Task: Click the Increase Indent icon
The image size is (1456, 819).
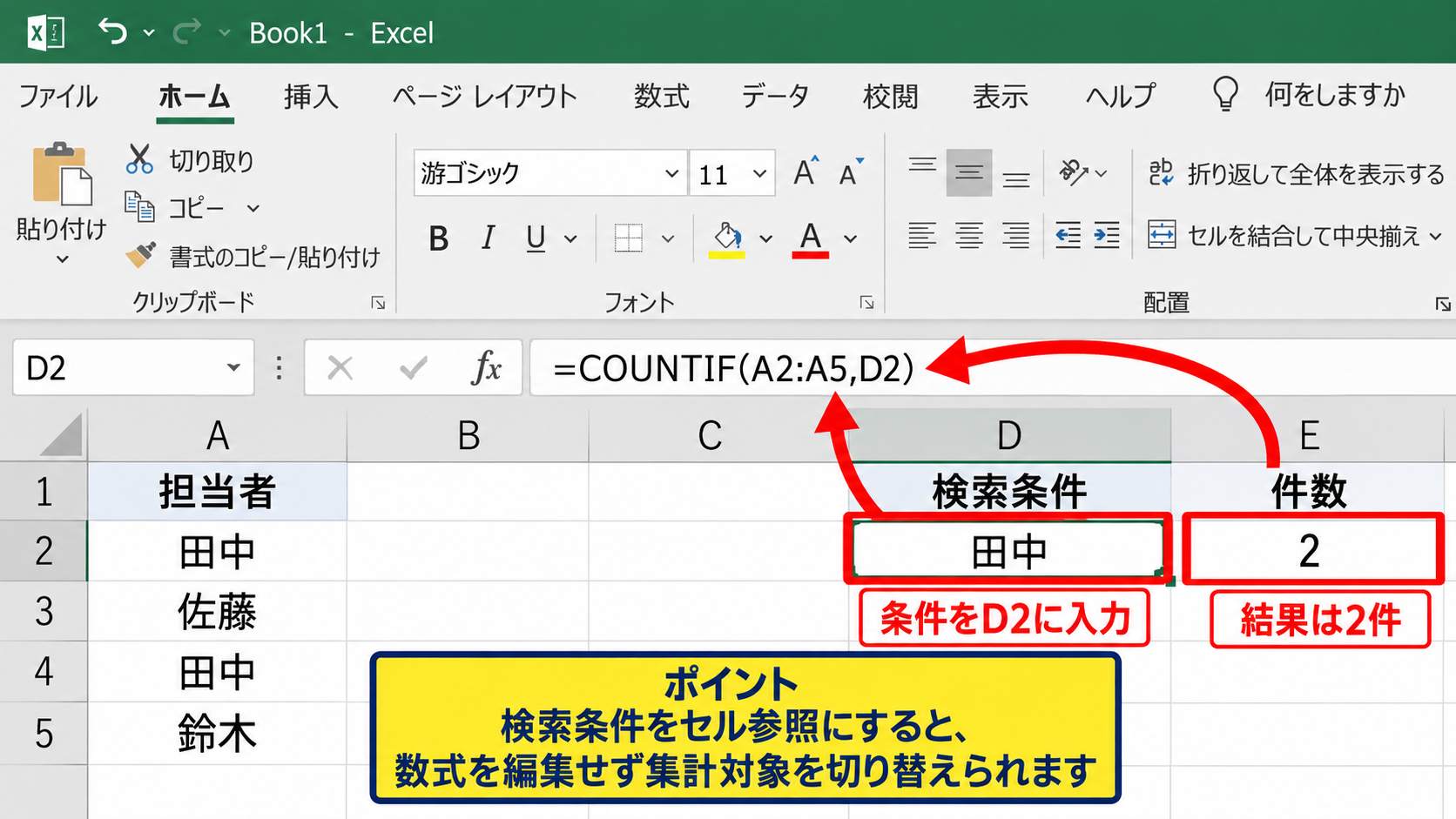Action: coord(1107,236)
